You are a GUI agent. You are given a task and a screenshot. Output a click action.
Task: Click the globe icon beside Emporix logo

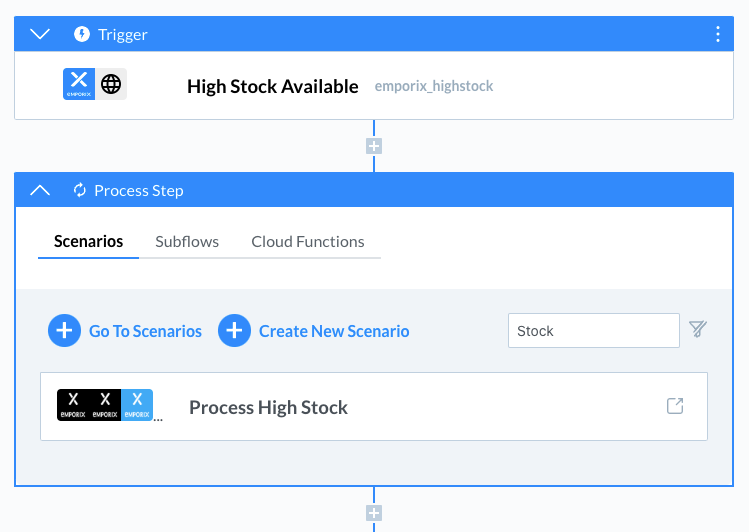click(x=111, y=84)
